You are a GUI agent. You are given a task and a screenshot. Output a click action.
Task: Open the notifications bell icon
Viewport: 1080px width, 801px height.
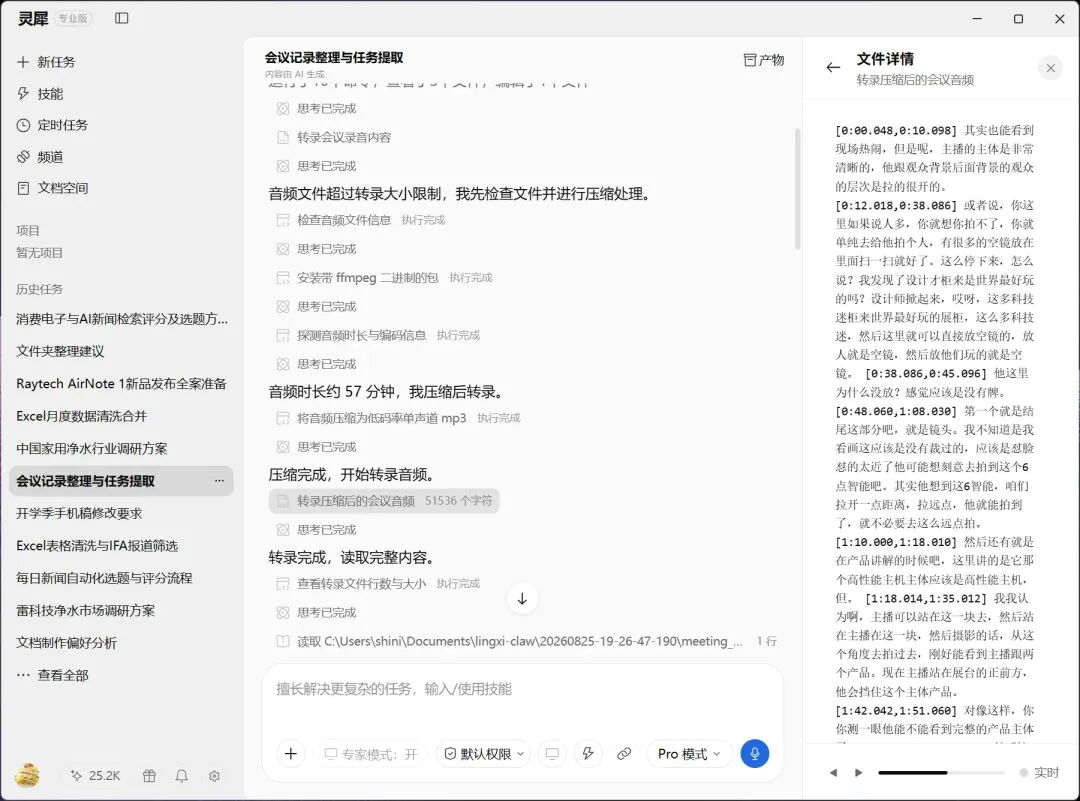point(182,776)
